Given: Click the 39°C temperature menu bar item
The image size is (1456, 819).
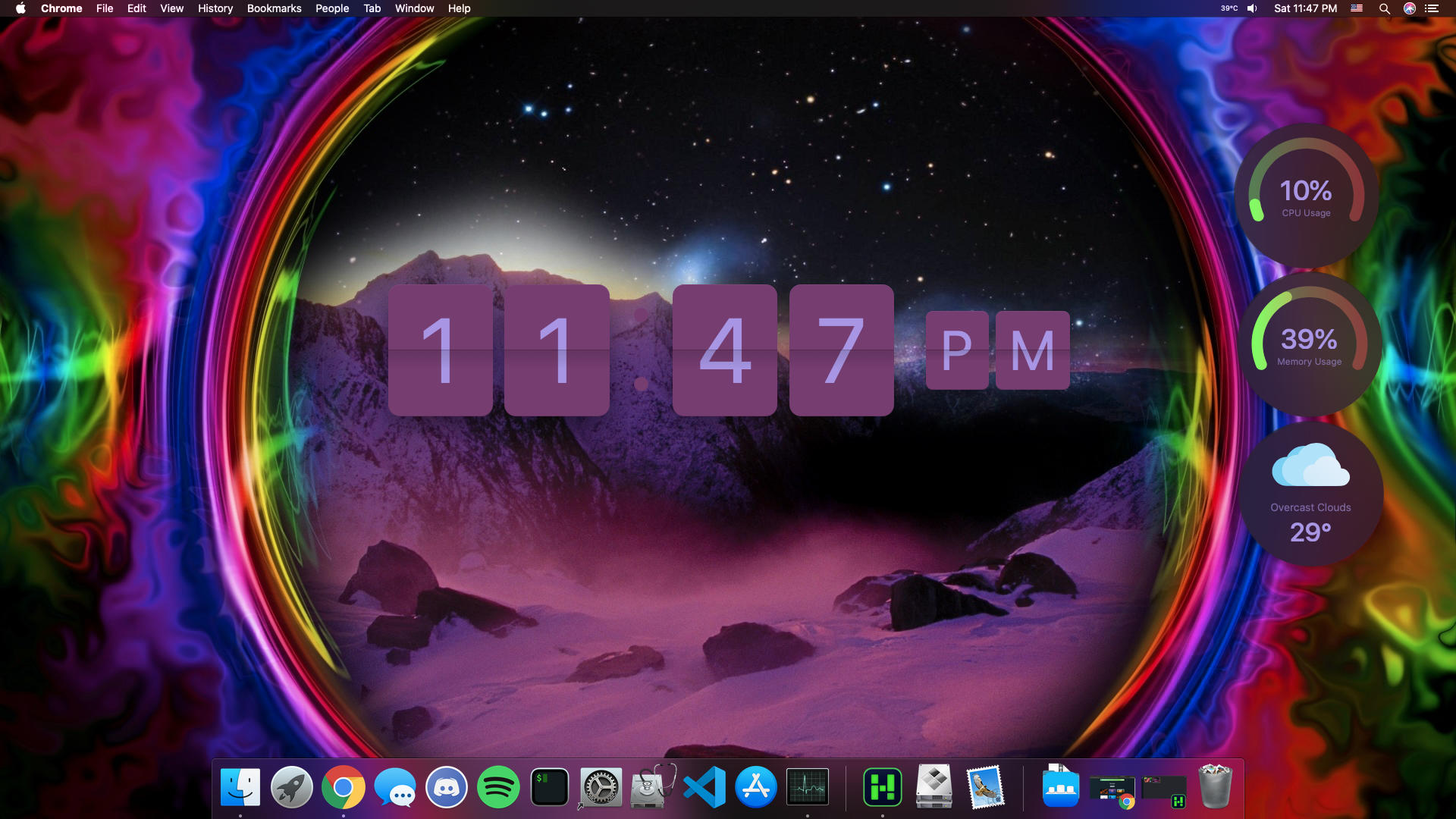Looking at the screenshot, I should [x=1229, y=8].
